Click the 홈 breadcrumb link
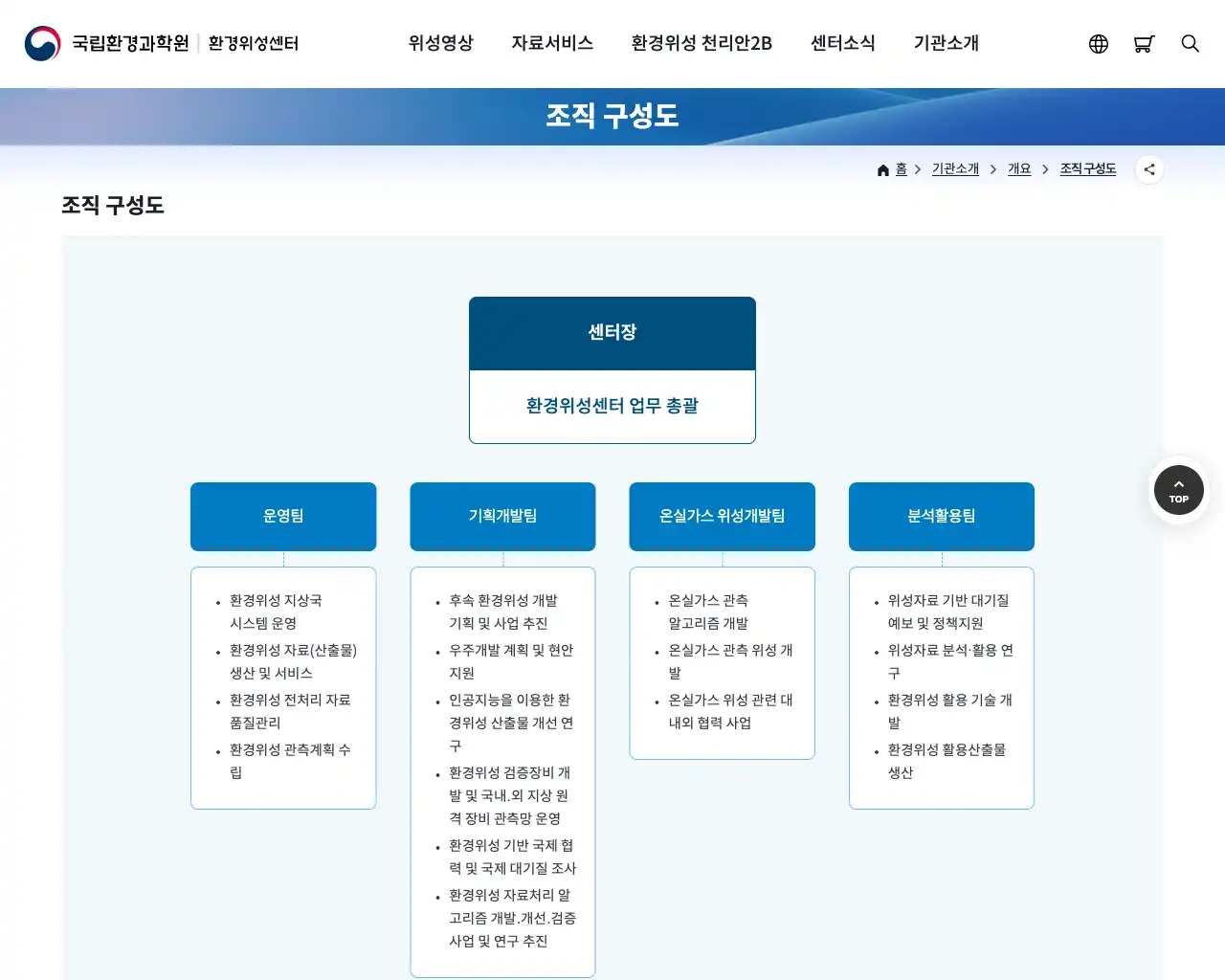This screenshot has height=980, width=1225. [x=901, y=169]
